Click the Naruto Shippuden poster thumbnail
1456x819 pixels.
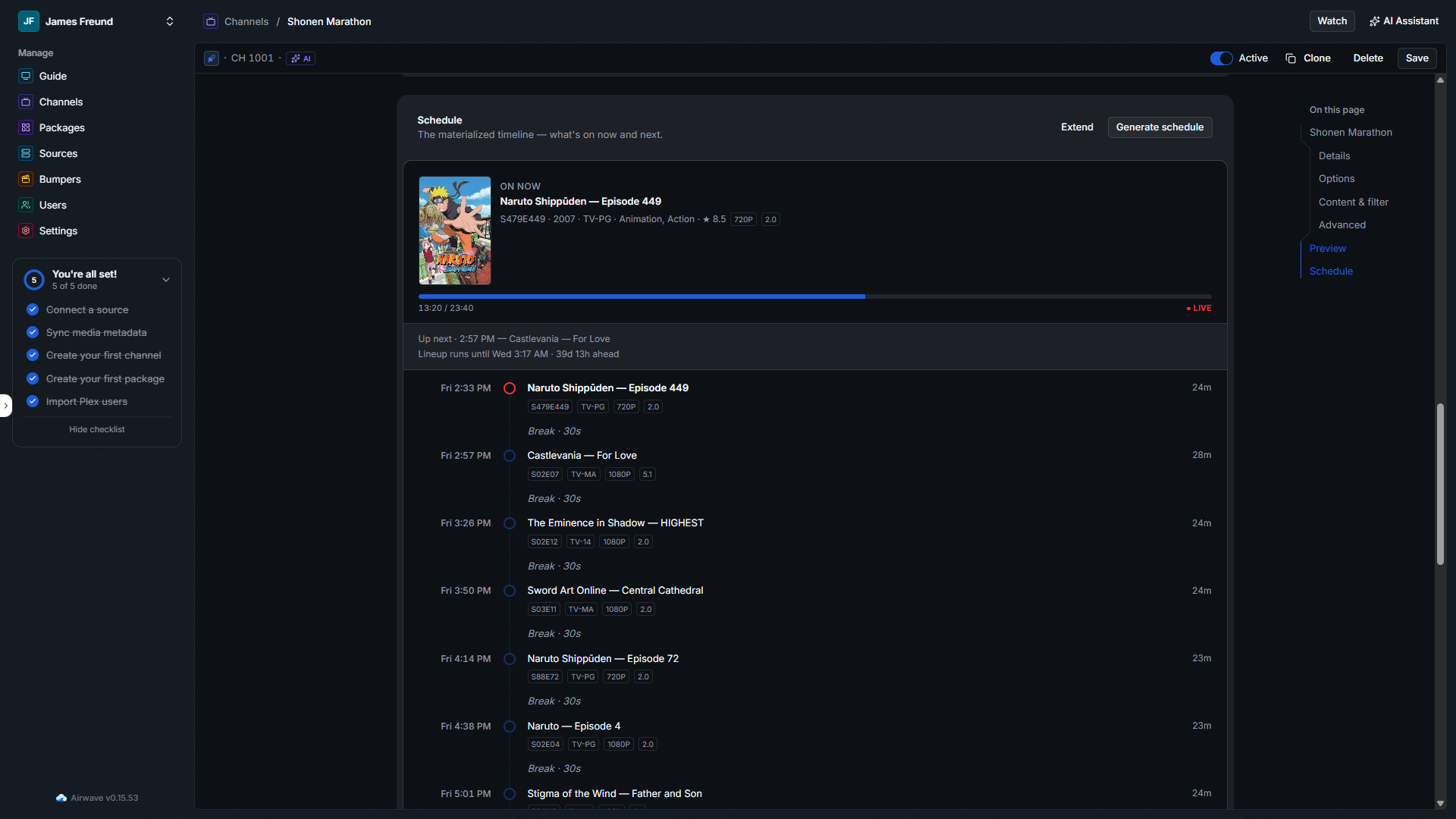(455, 231)
